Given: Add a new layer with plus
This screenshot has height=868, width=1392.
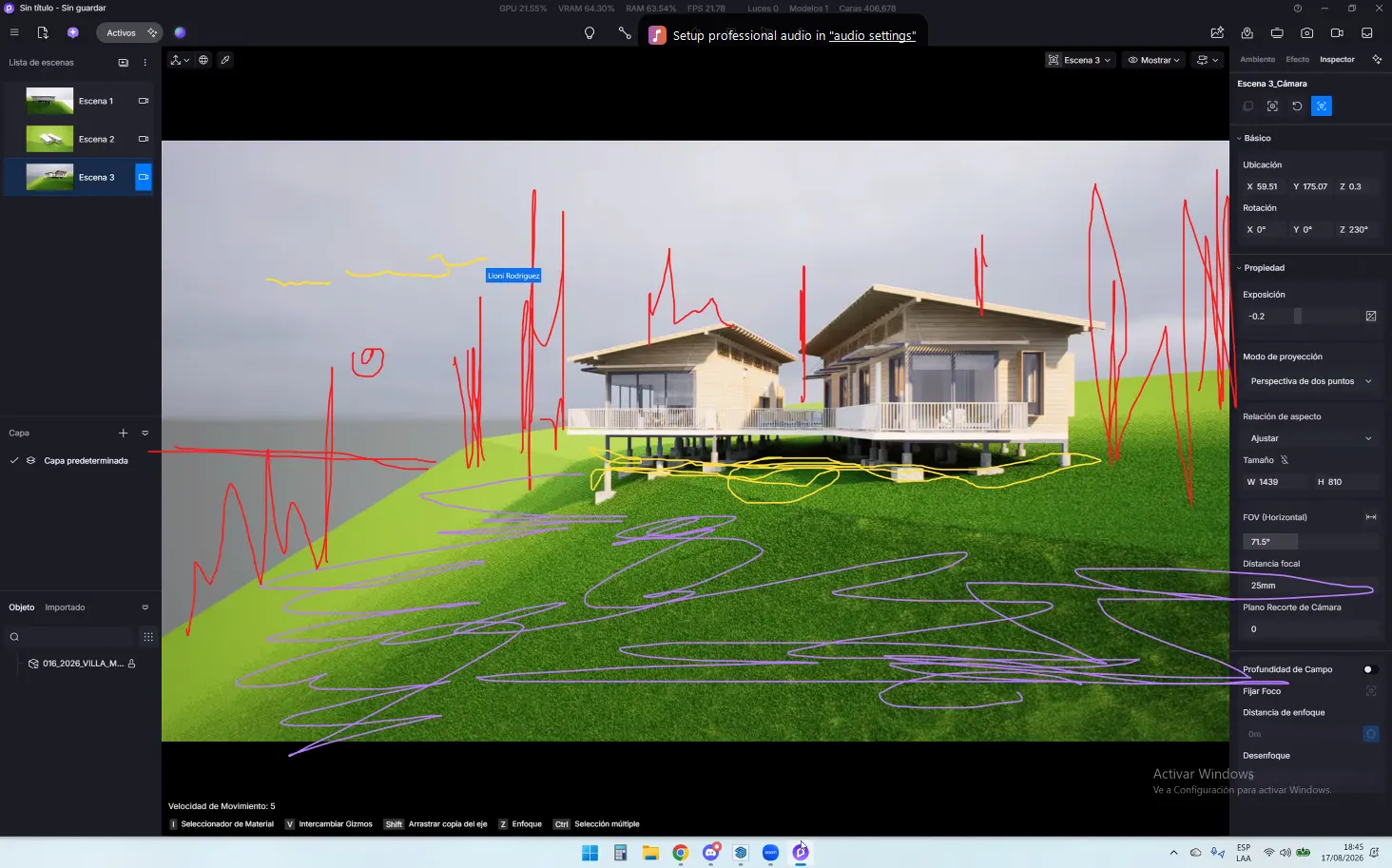Looking at the screenshot, I should click(x=123, y=433).
